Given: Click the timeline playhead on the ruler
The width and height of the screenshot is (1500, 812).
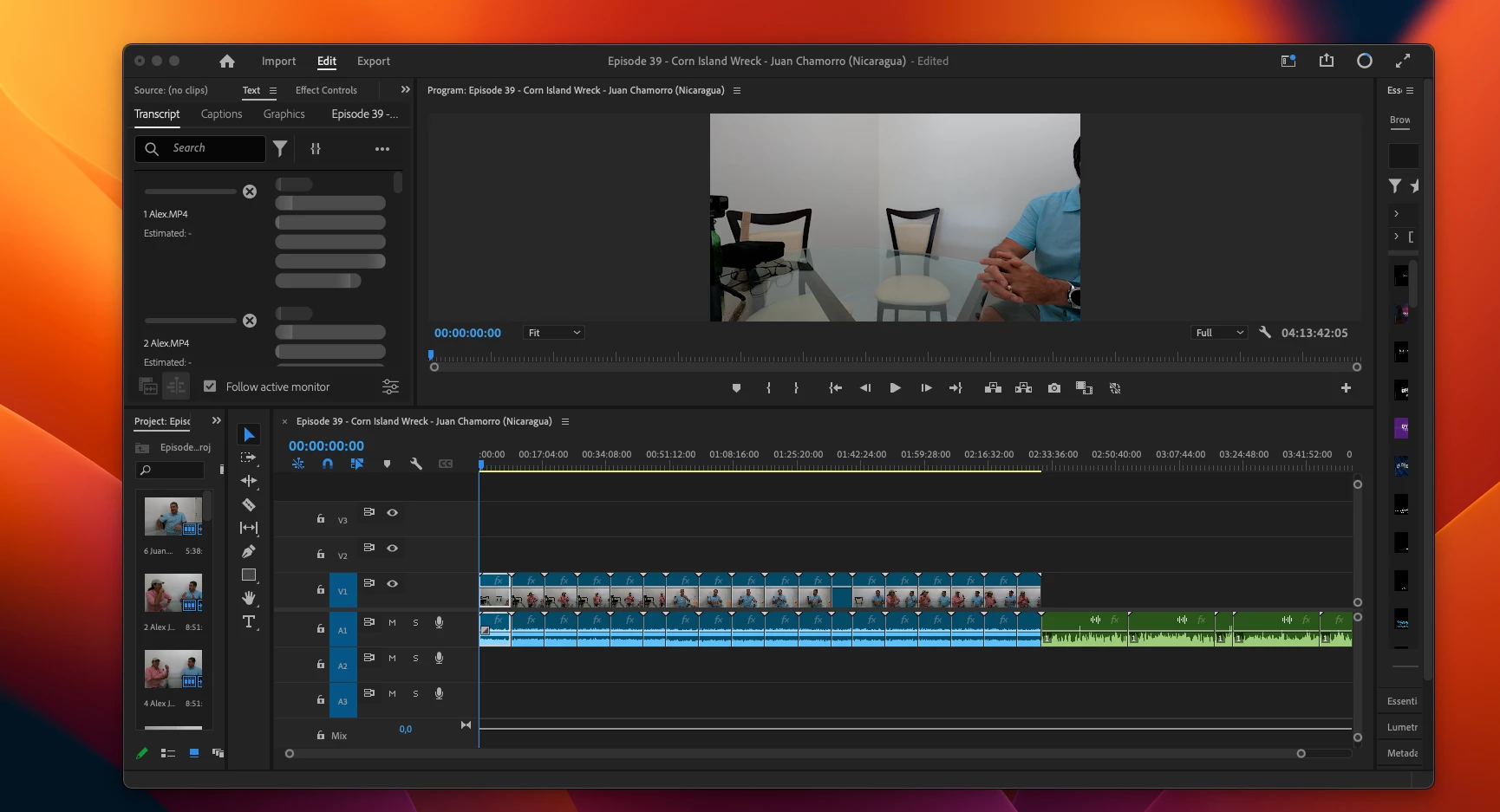Looking at the screenshot, I should tap(481, 464).
